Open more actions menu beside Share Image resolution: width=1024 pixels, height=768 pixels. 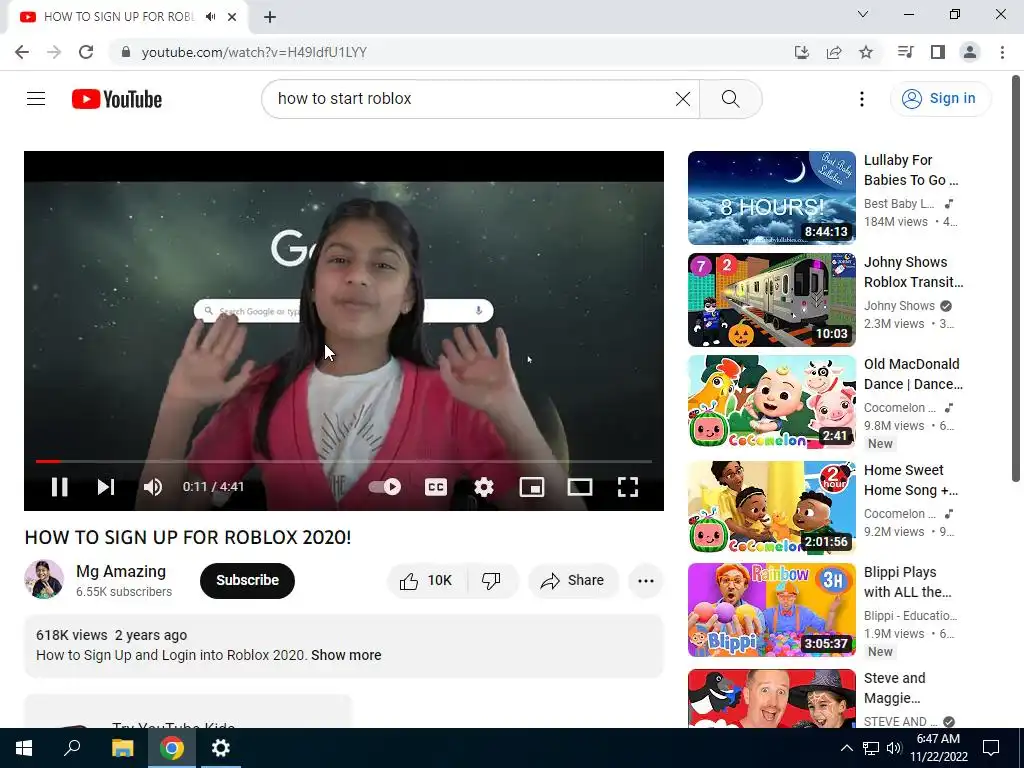point(645,581)
